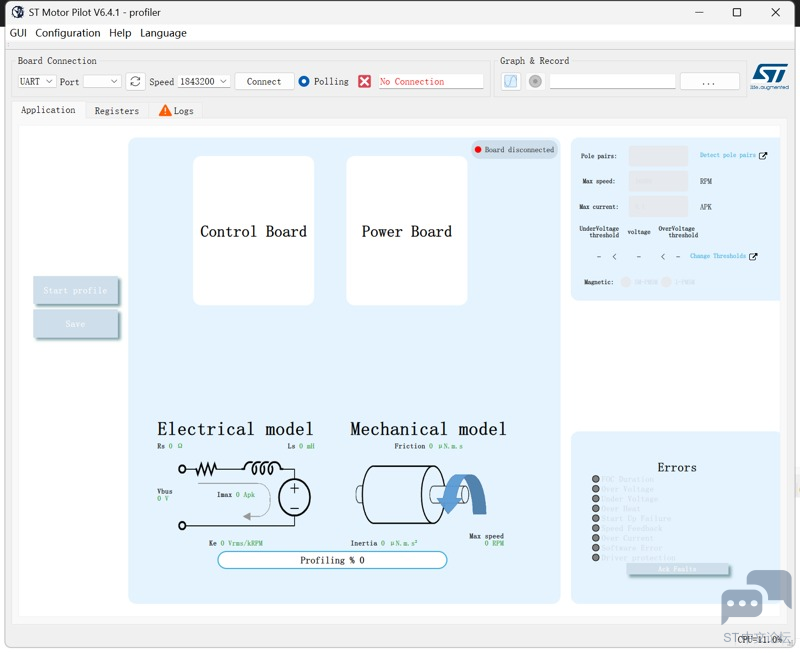800x653 pixels.
Task: Click the red Board disconnected status dot
Action: tap(478, 149)
